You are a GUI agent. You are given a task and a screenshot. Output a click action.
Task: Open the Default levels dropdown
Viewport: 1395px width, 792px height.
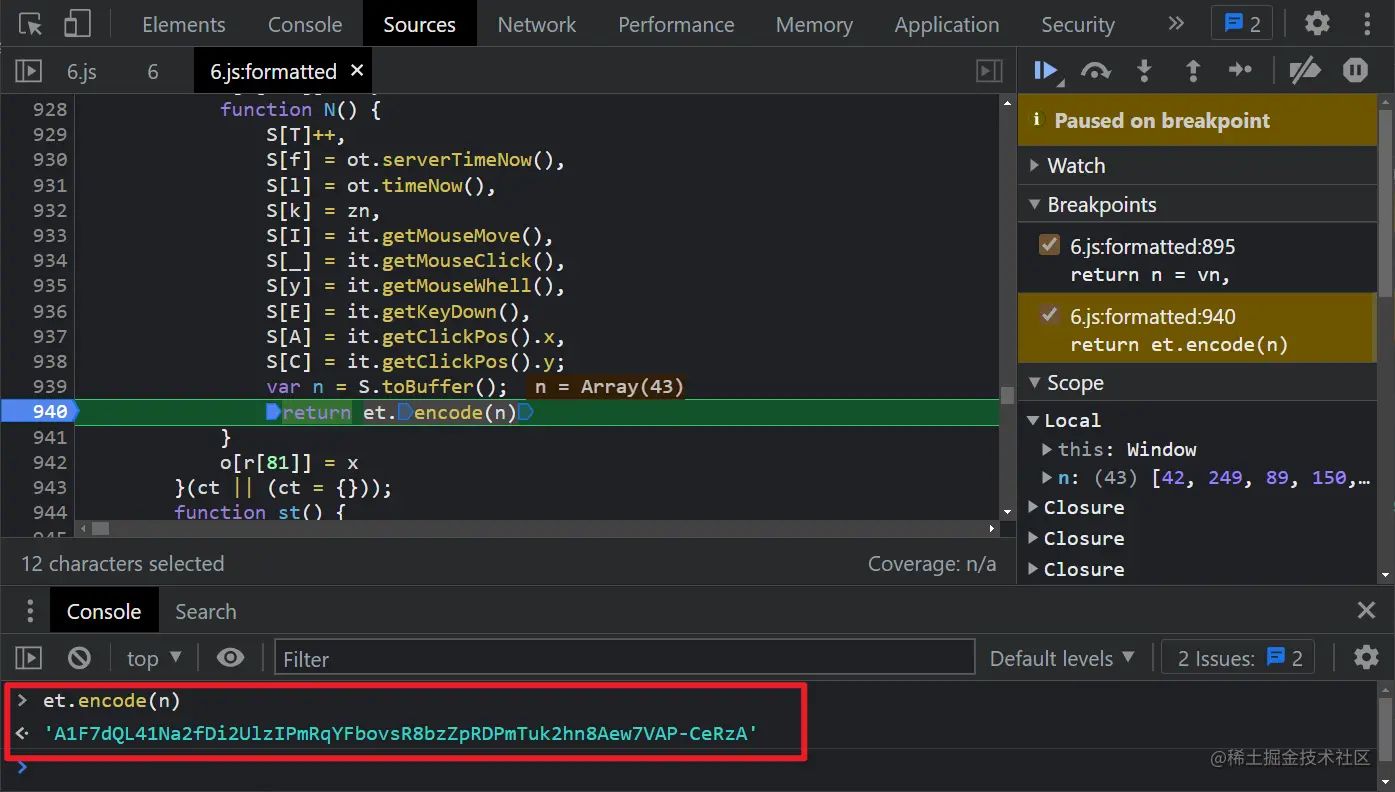(x=1062, y=658)
